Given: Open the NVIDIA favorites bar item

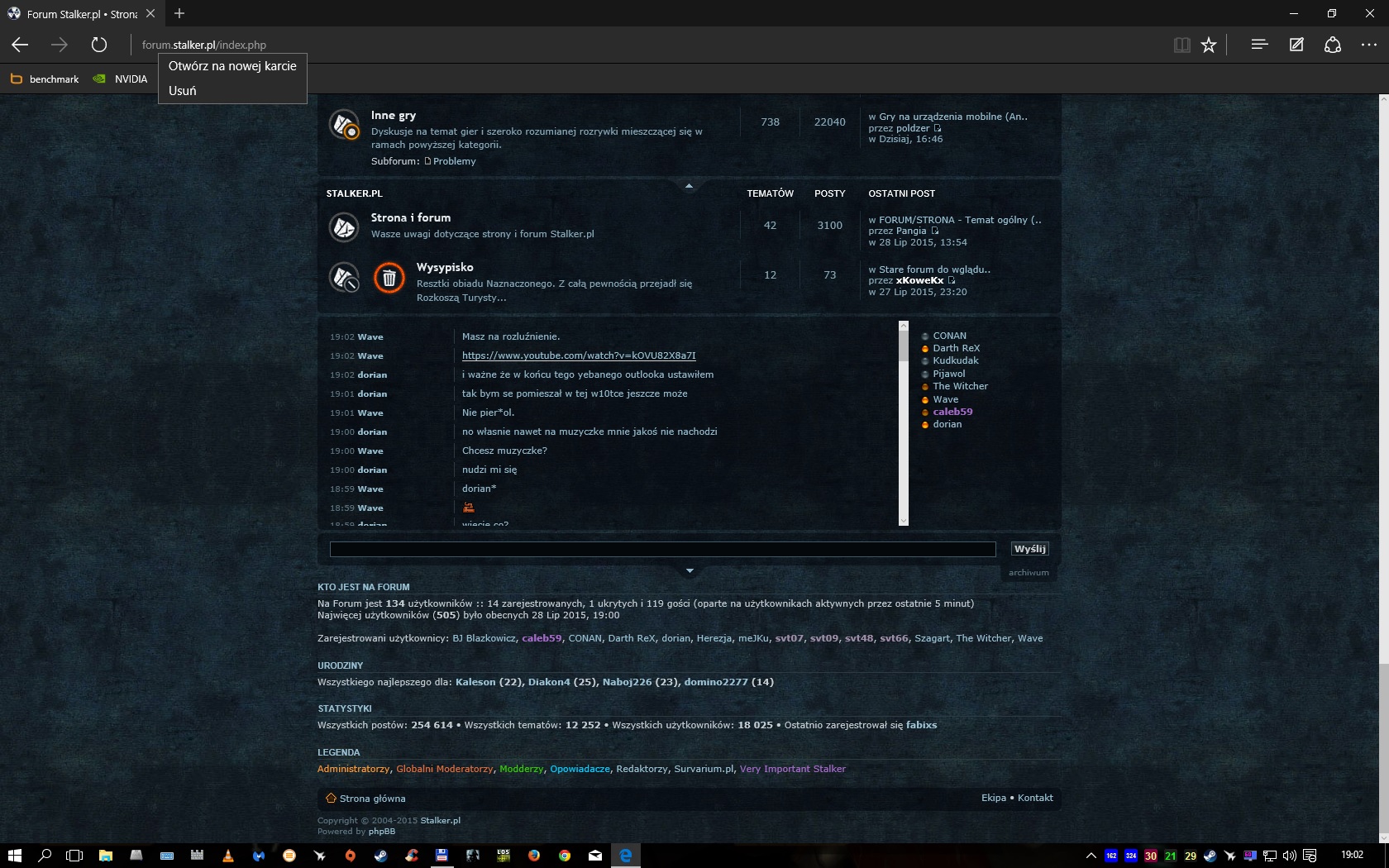Looking at the screenshot, I should [121, 79].
